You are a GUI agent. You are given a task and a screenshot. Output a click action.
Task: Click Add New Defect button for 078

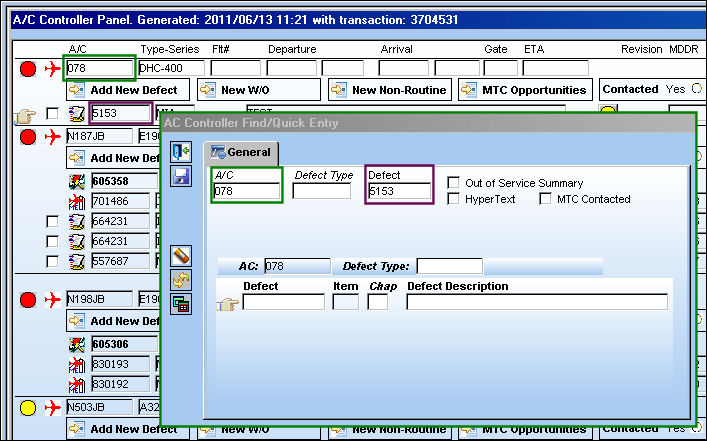(128, 90)
